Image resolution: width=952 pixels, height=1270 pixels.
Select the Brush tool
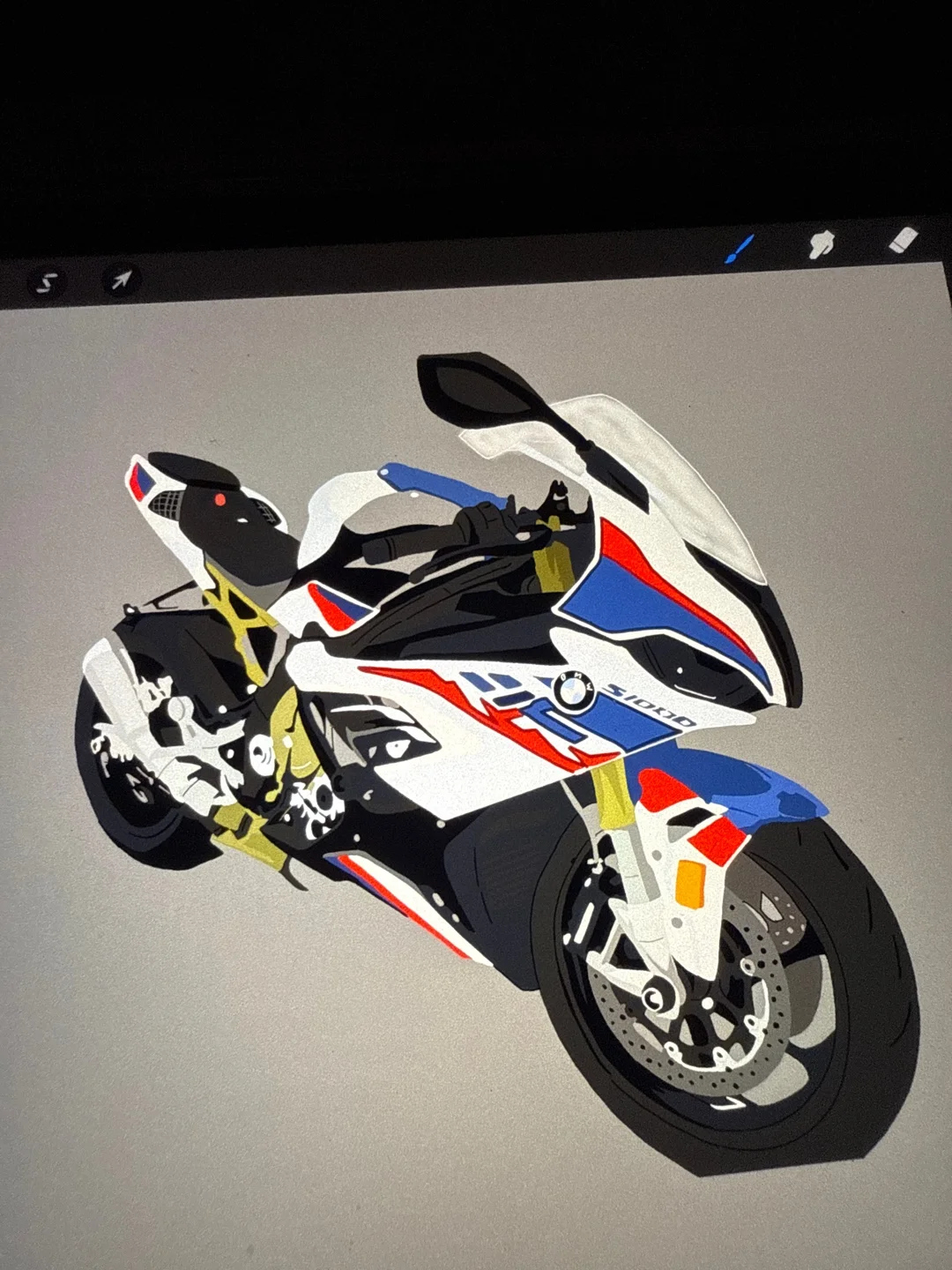pos(739,248)
